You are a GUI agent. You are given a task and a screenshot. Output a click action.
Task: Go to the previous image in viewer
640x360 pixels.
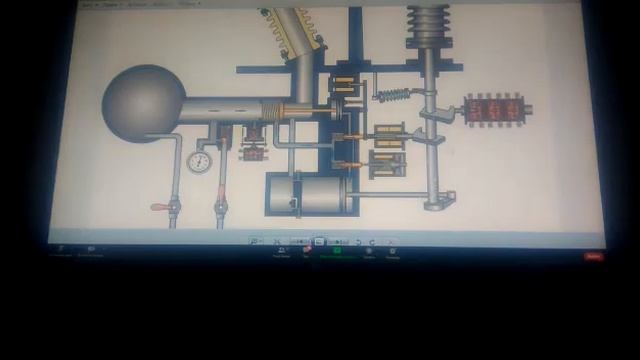pos(301,242)
